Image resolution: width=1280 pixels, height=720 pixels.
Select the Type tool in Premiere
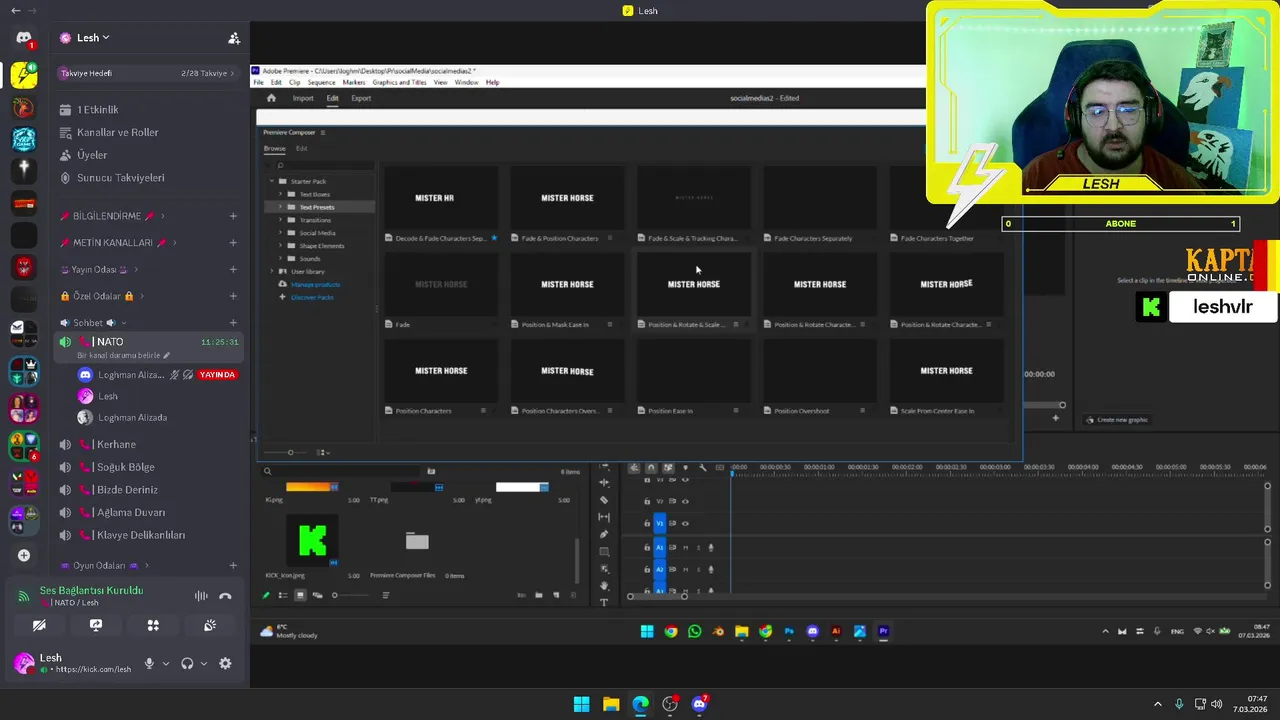point(604,602)
